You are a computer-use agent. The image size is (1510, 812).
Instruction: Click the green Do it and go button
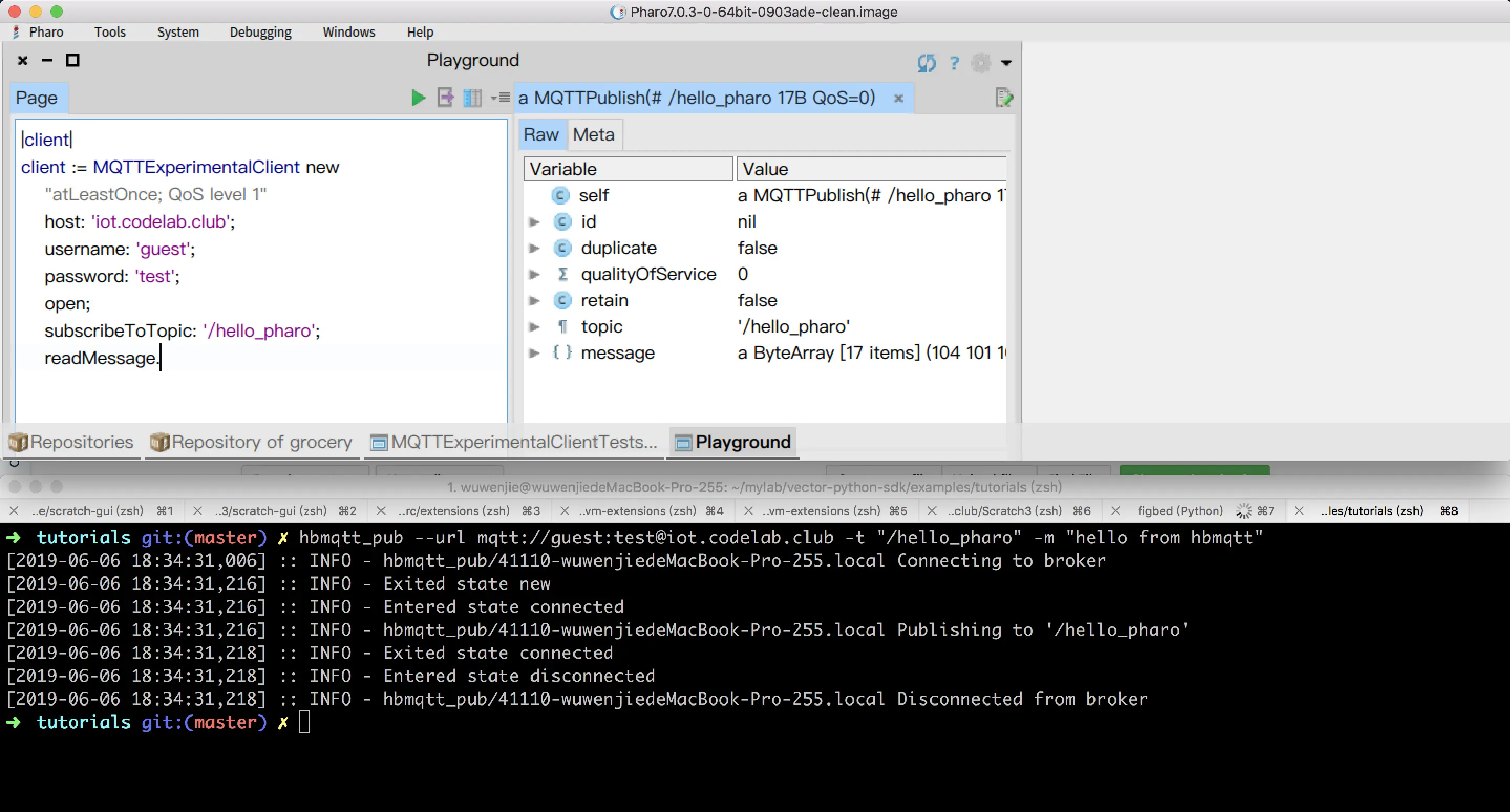coord(418,98)
